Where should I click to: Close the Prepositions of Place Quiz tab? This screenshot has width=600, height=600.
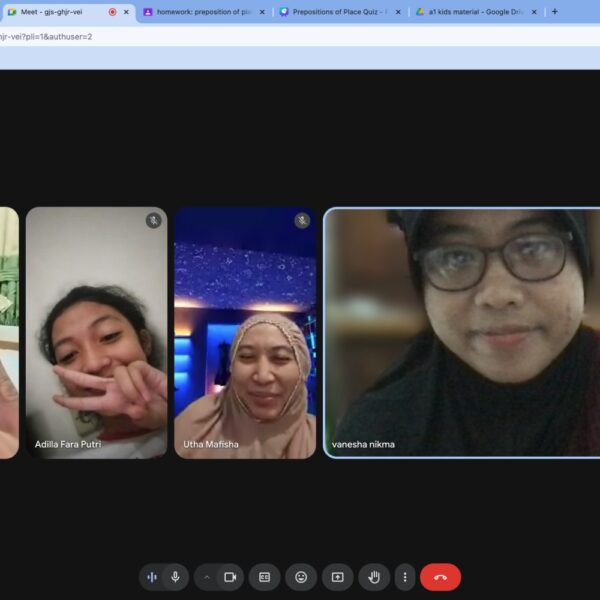pos(398,12)
